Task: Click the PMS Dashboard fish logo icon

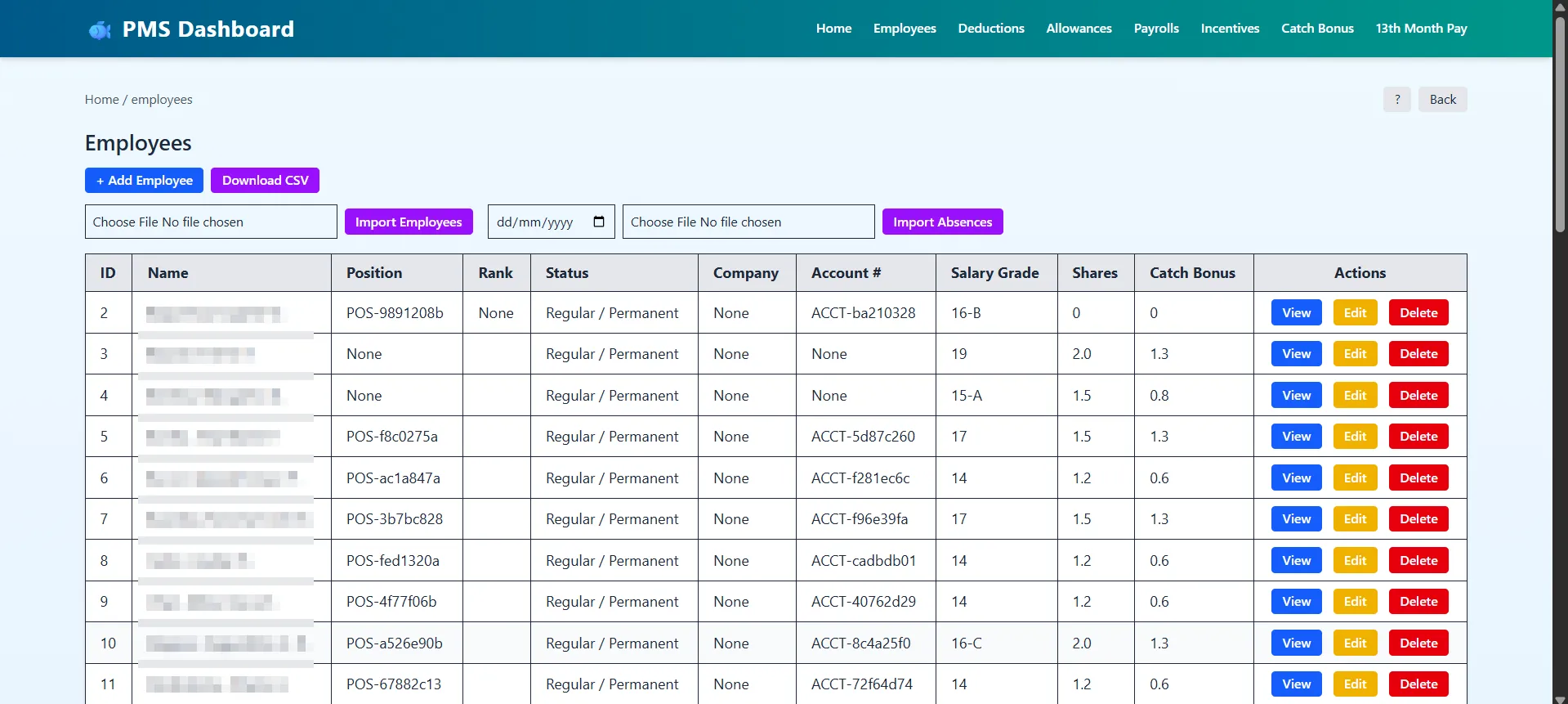Action: (100, 30)
